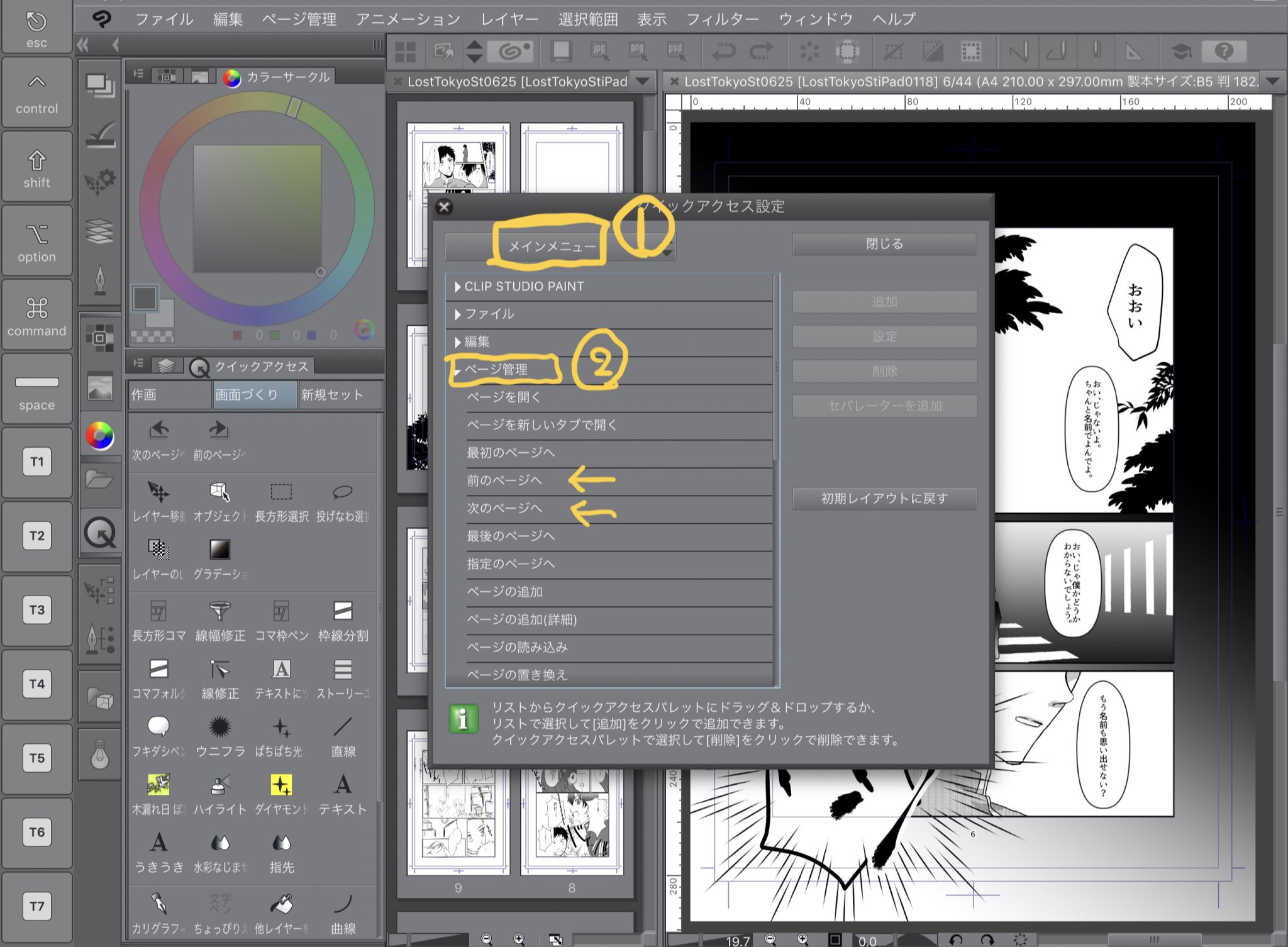Click the help question mark icon
Image resolution: width=1288 pixels, height=947 pixels.
click(1223, 51)
